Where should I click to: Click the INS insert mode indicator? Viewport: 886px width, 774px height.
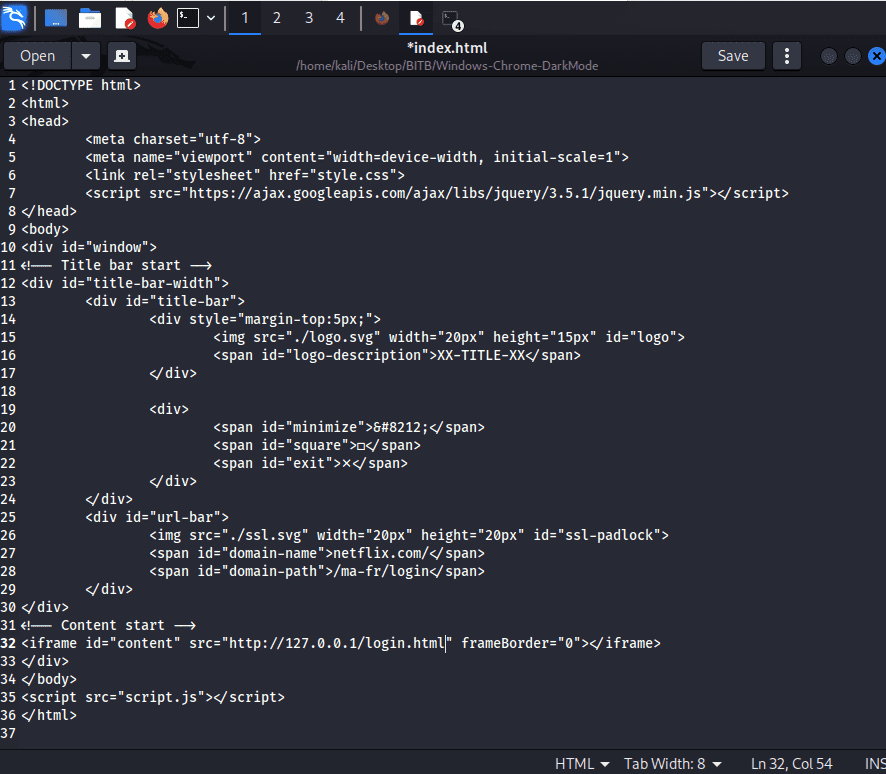coord(875,764)
